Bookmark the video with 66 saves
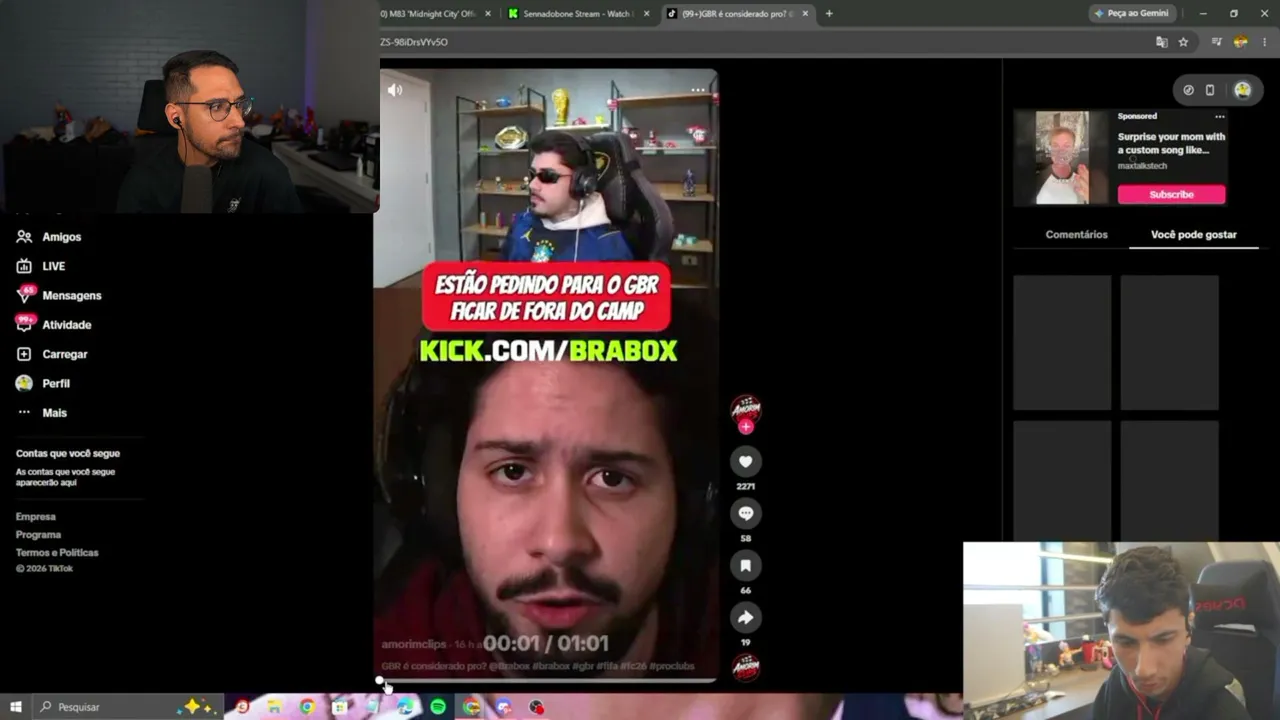This screenshot has height=720, width=1280. pos(745,565)
